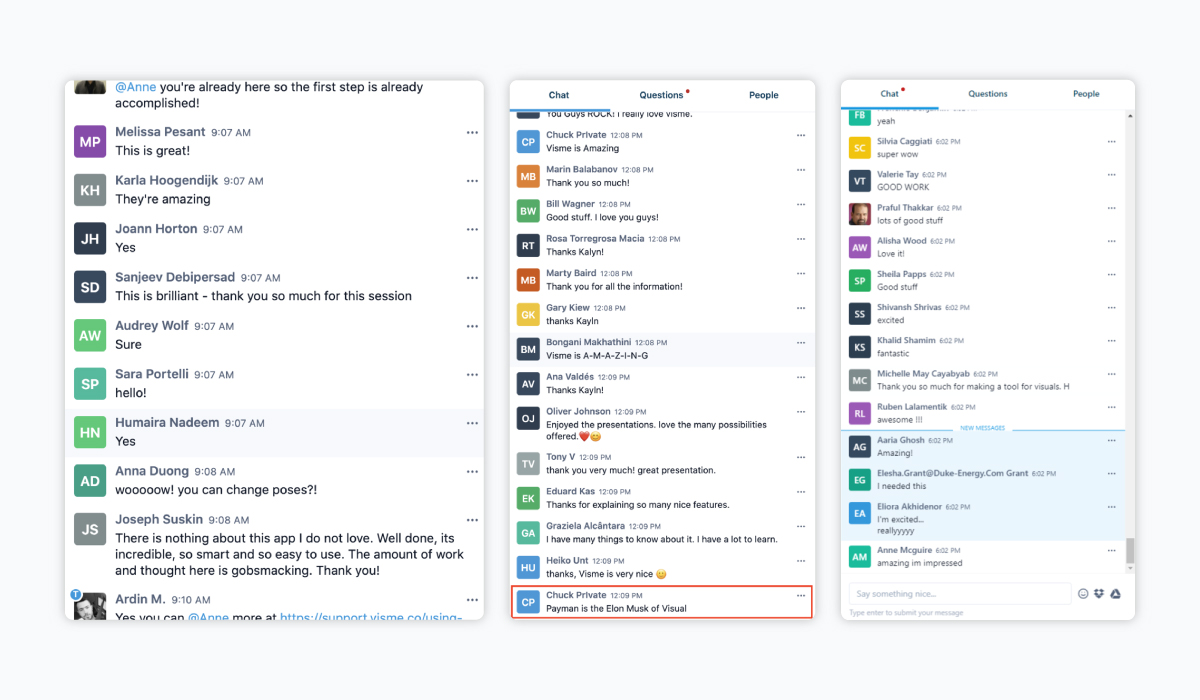Click the 'Visme is A-M-A-Z-I-N-G' message text
Viewport: 1200px width, 700px height.
[x=597, y=355]
